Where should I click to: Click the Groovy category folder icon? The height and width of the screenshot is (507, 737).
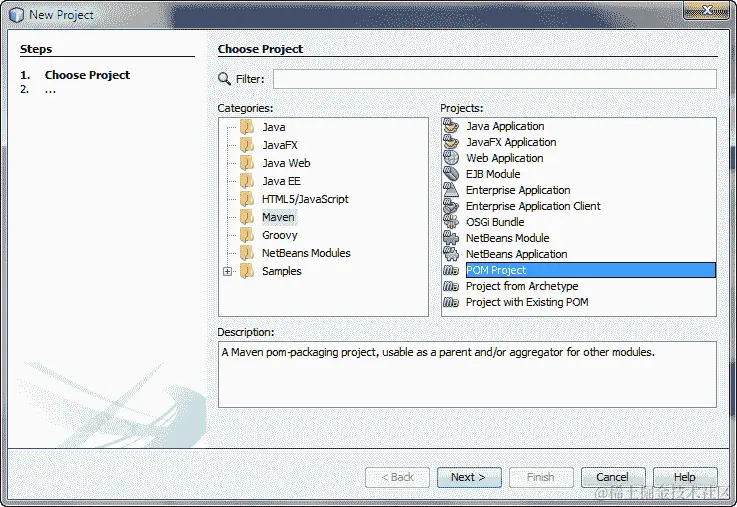pyautogui.click(x=247, y=235)
